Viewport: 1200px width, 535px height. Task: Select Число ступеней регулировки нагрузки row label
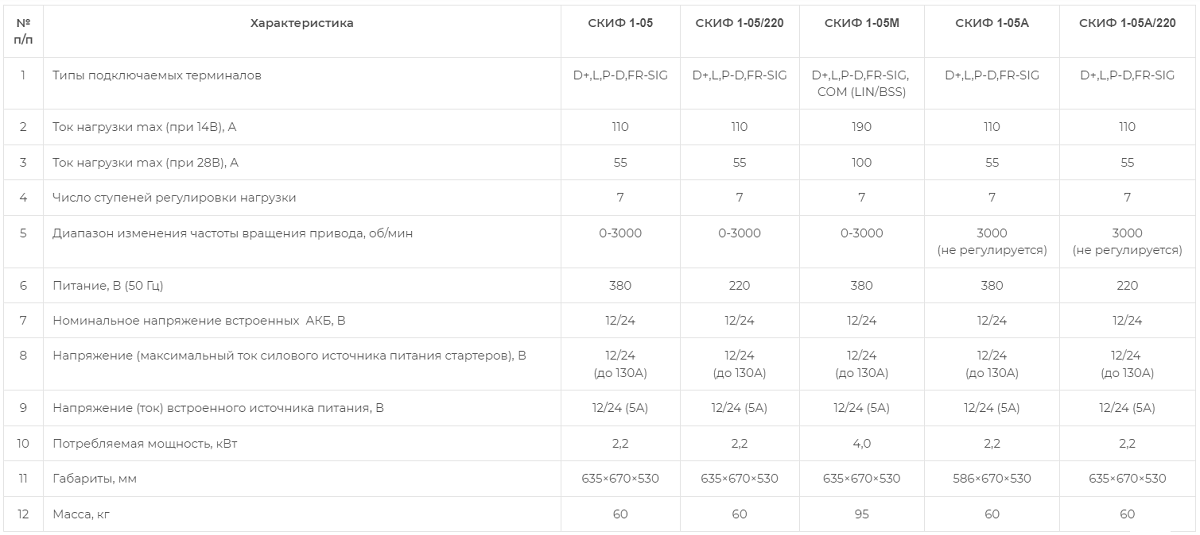tap(174, 198)
